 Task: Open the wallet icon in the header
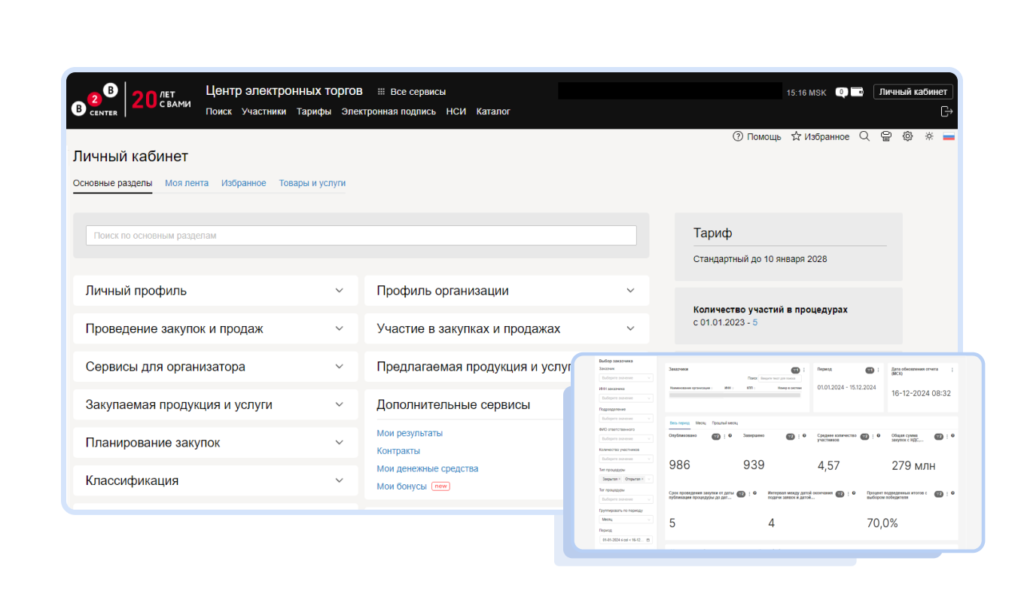pyautogui.click(x=857, y=92)
